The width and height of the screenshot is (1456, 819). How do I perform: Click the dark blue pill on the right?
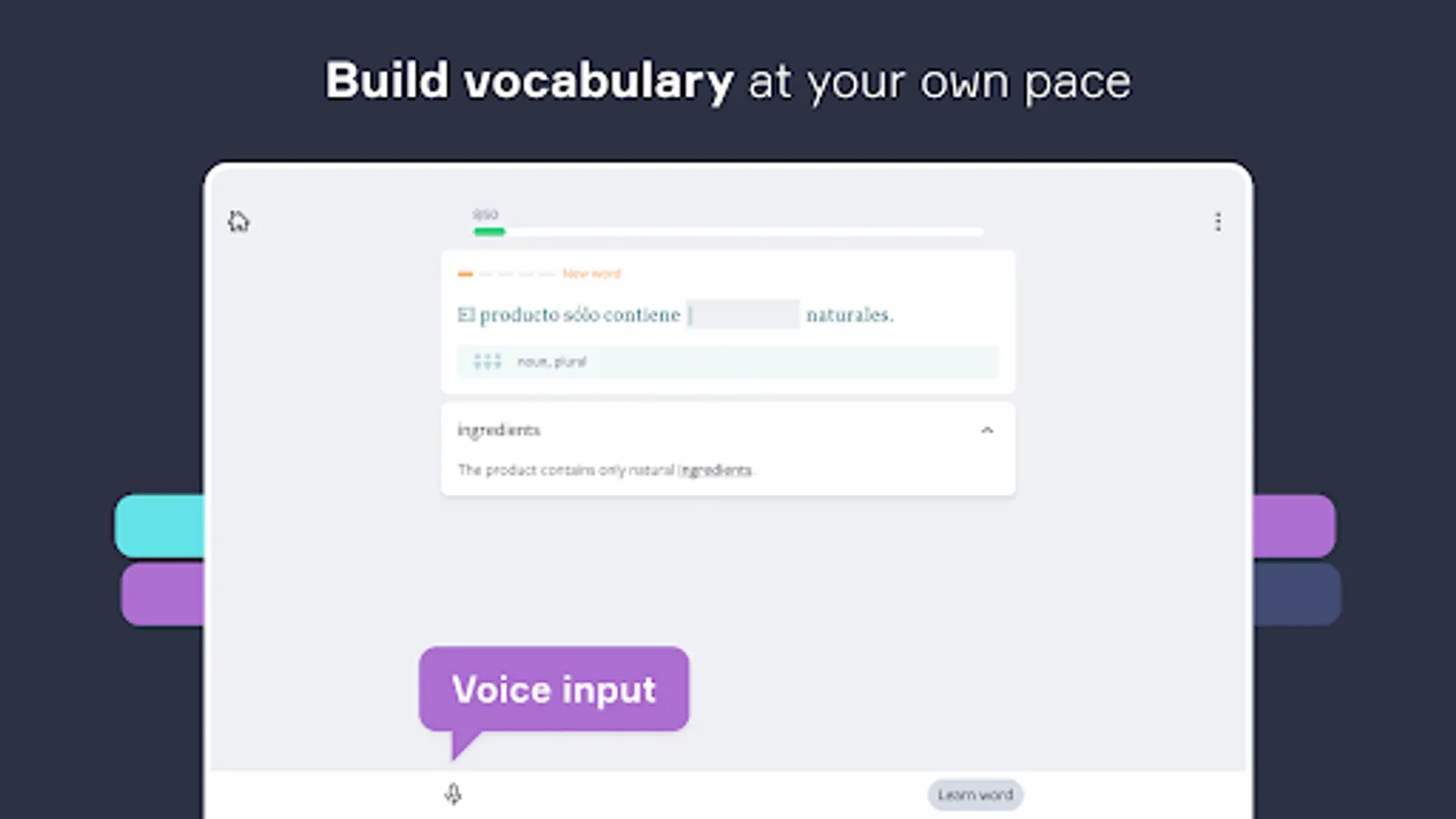(1296, 593)
